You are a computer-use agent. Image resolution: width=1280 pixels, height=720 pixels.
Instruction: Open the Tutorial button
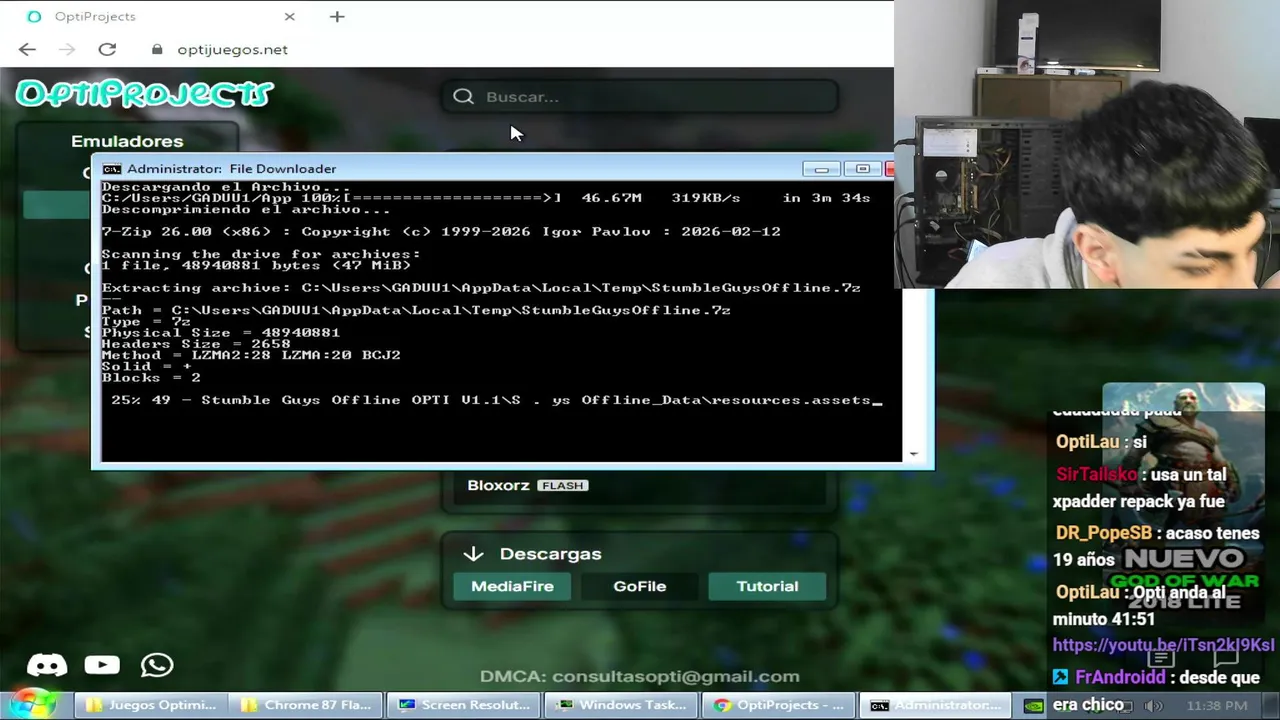click(x=767, y=586)
